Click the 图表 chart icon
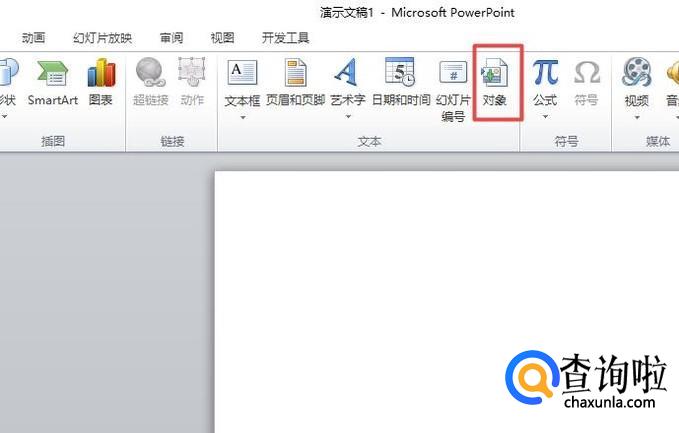The width and height of the screenshot is (679, 433). [100, 81]
